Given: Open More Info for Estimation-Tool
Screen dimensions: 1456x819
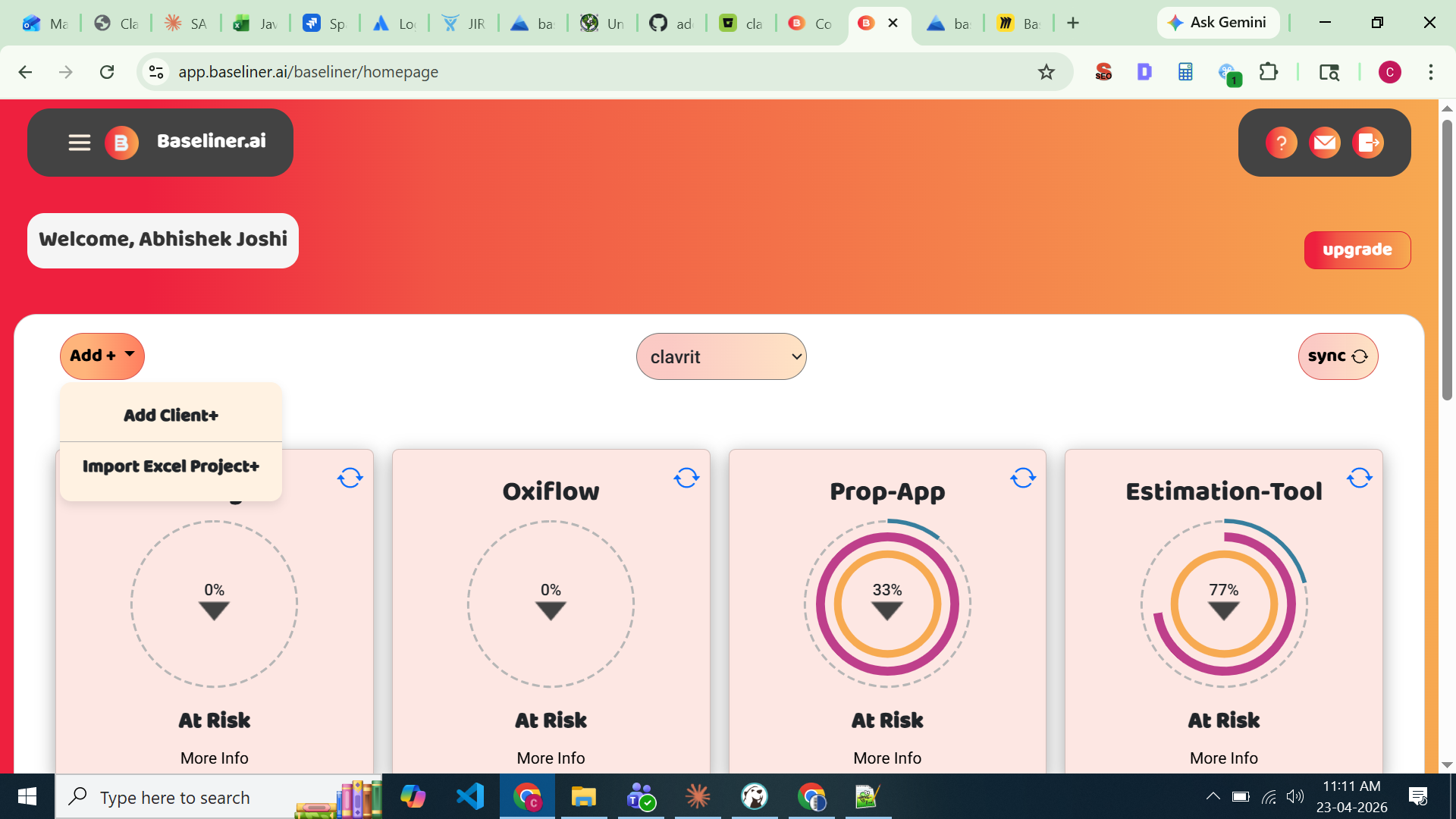Looking at the screenshot, I should (1224, 758).
